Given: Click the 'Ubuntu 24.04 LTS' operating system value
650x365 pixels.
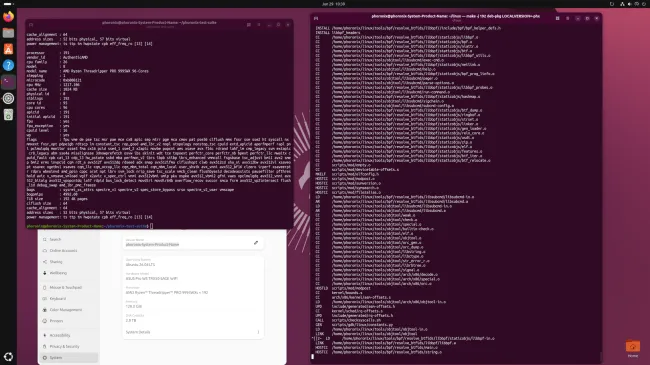Looking at the screenshot, I should 141,265.
